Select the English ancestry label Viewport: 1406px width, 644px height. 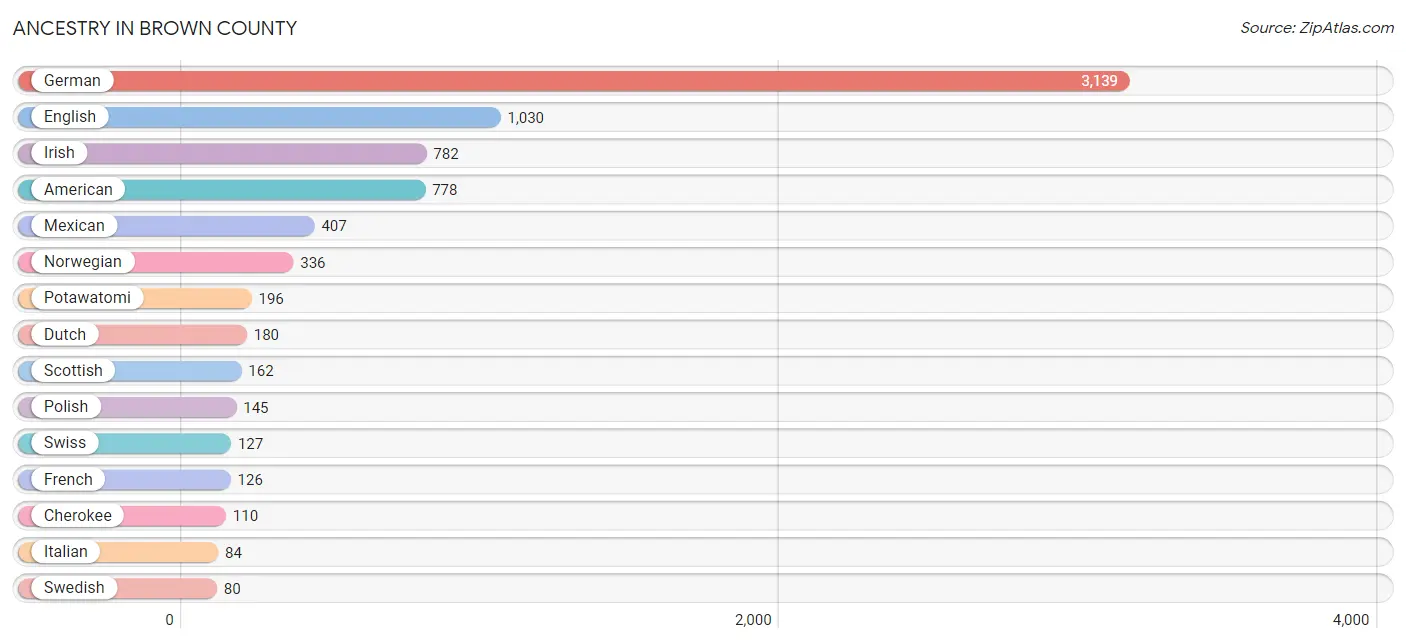[70, 117]
